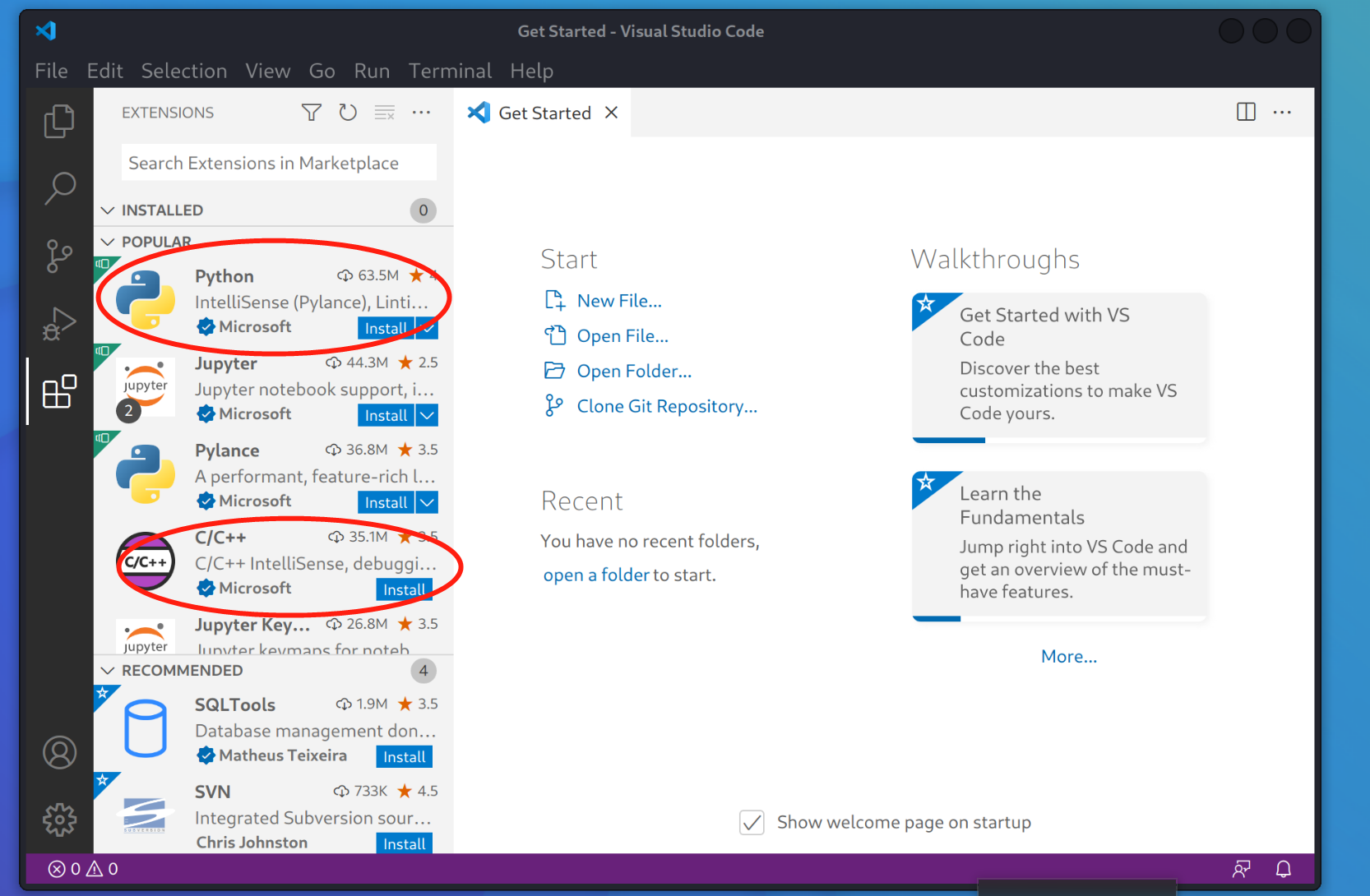Screen dimensions: 1370x896
Task: Click the INSTALLED count badge 0
Action: click(x=423, y=210)
